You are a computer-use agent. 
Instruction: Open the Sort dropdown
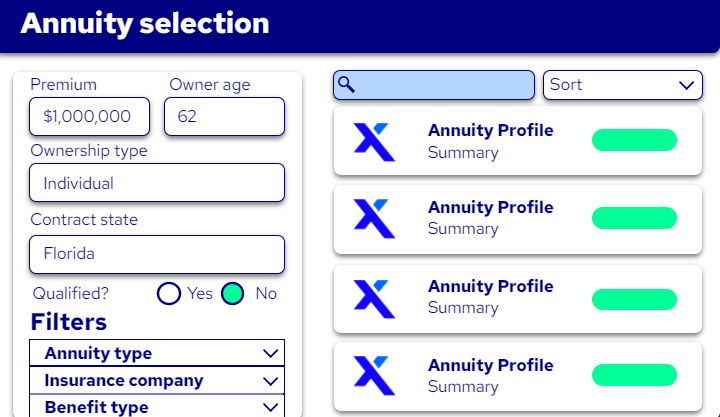click(622, 85)
